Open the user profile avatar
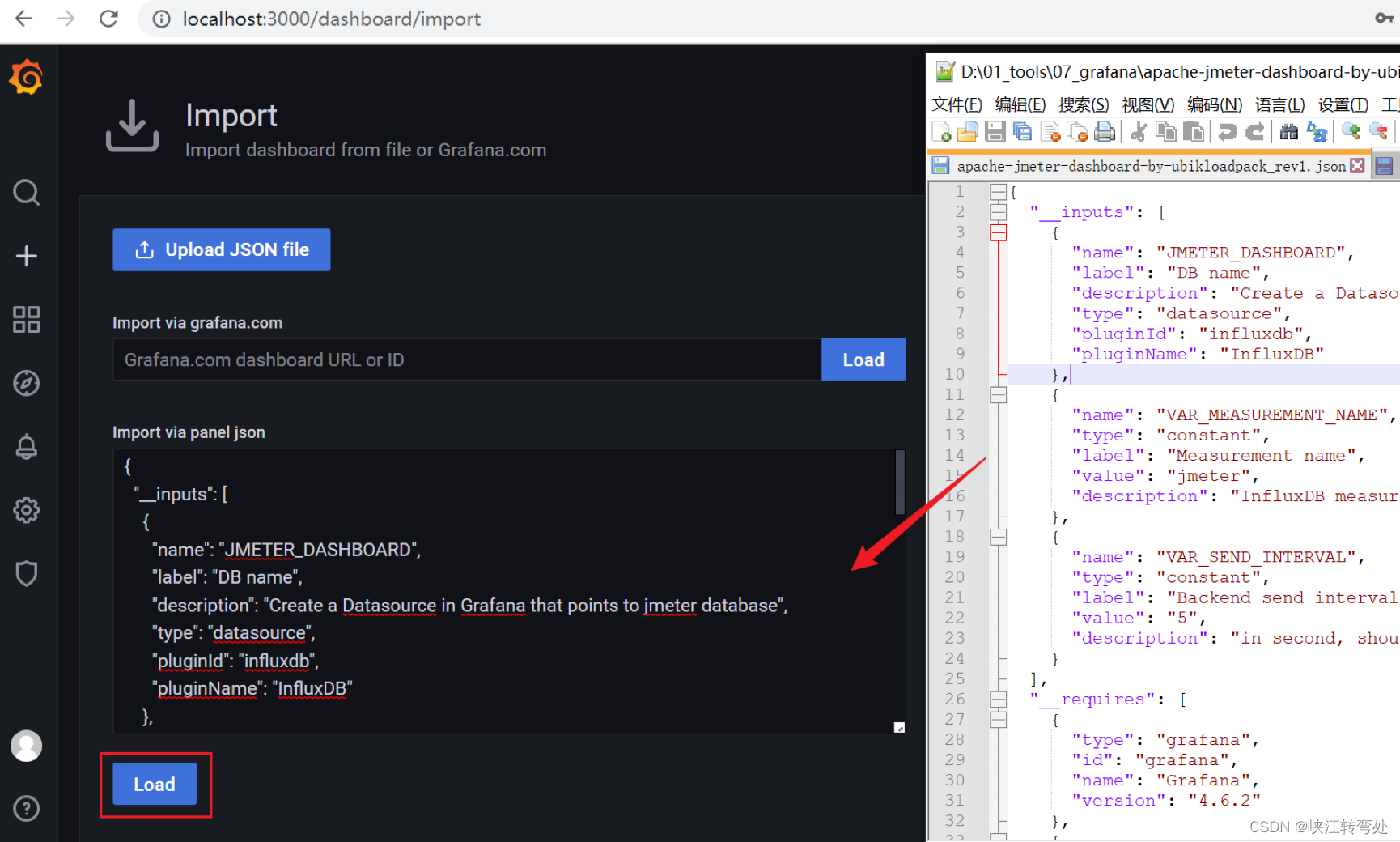Image resolution: width=1400 pixels, height=842 pixels. tap(26, 746)
